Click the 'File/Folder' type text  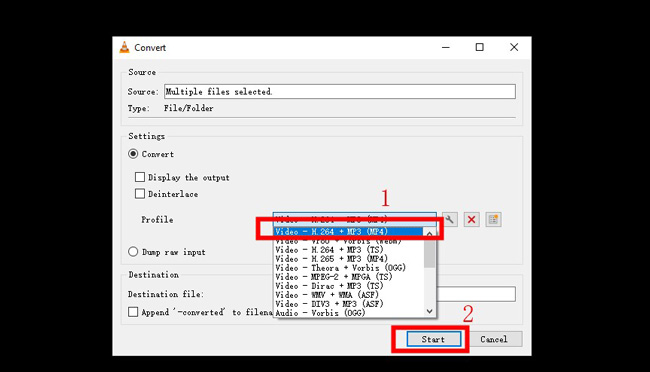pyautogui.click(x=189, y=108)
